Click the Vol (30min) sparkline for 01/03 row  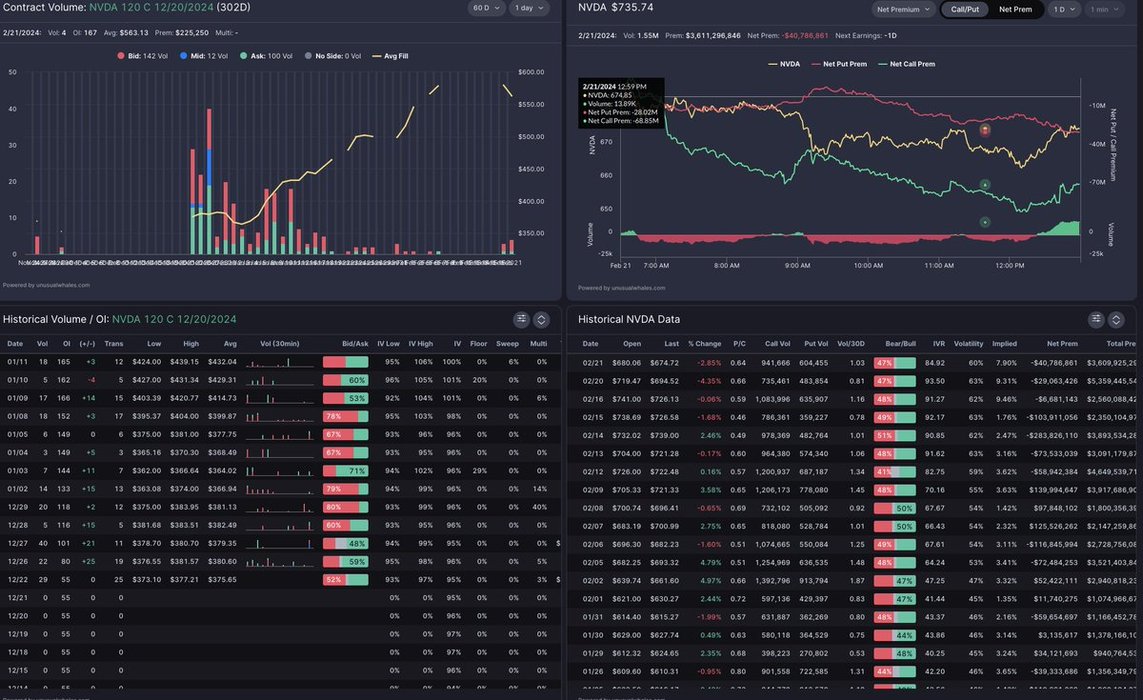tap(280, 471)
